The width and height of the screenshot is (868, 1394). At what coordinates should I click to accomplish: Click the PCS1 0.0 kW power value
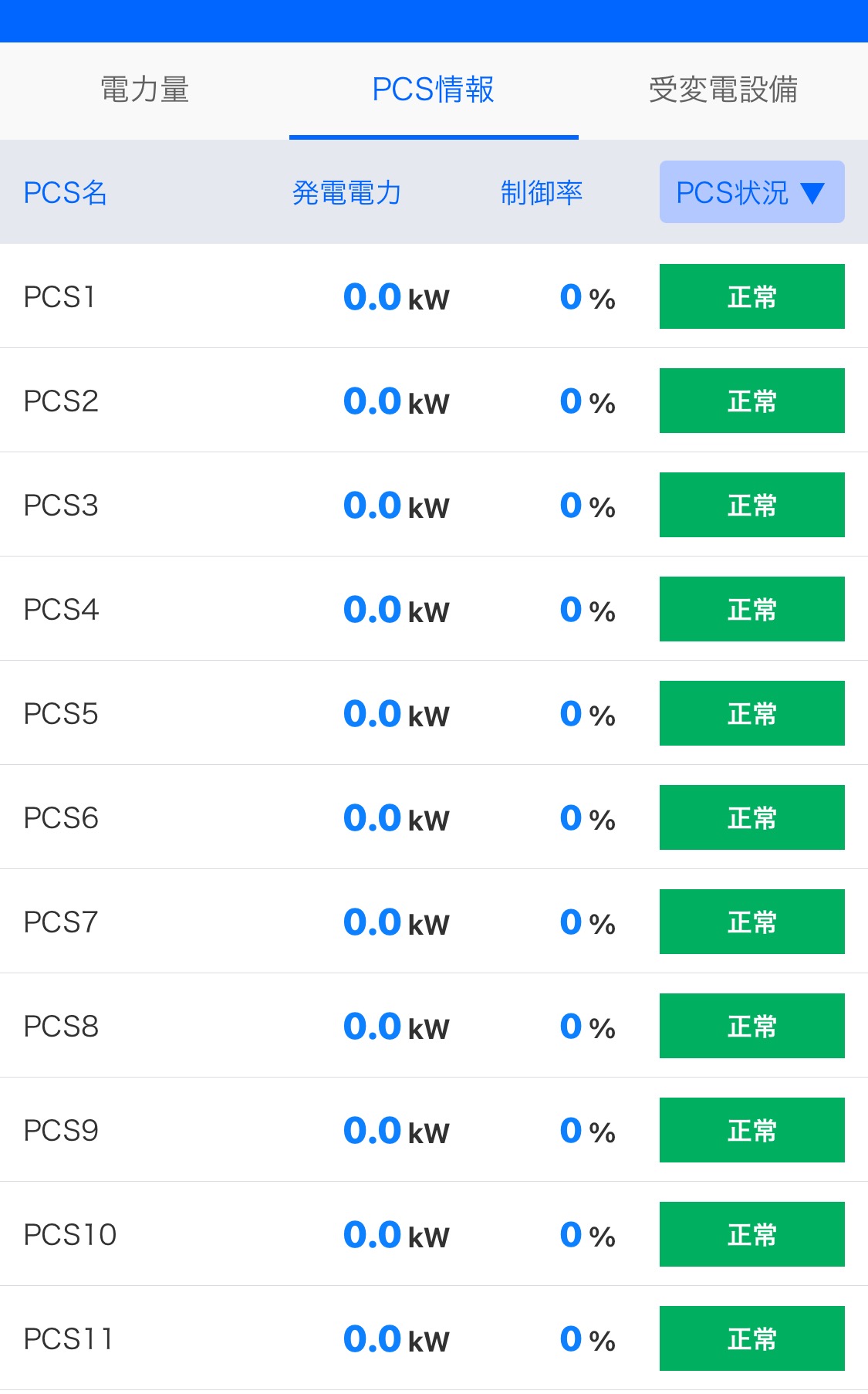[396, 297]
